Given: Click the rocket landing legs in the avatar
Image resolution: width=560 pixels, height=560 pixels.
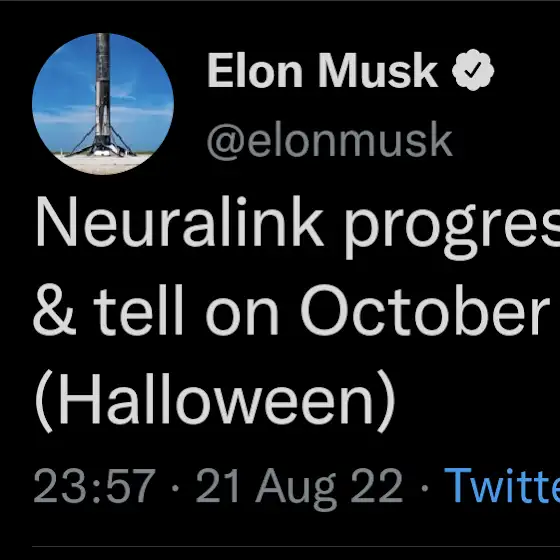Looking at the screenshot, I should tap(102, 145).
